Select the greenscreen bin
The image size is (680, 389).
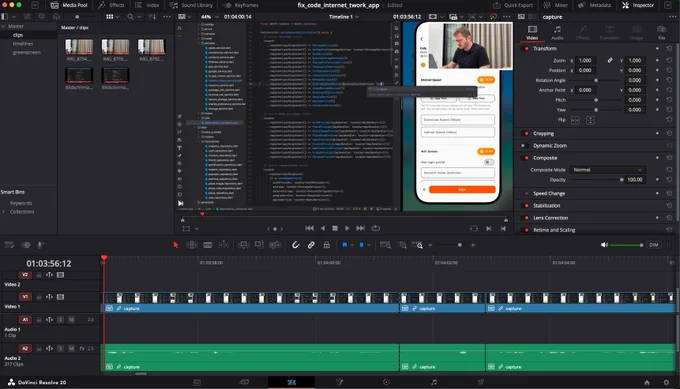[26, 52]
